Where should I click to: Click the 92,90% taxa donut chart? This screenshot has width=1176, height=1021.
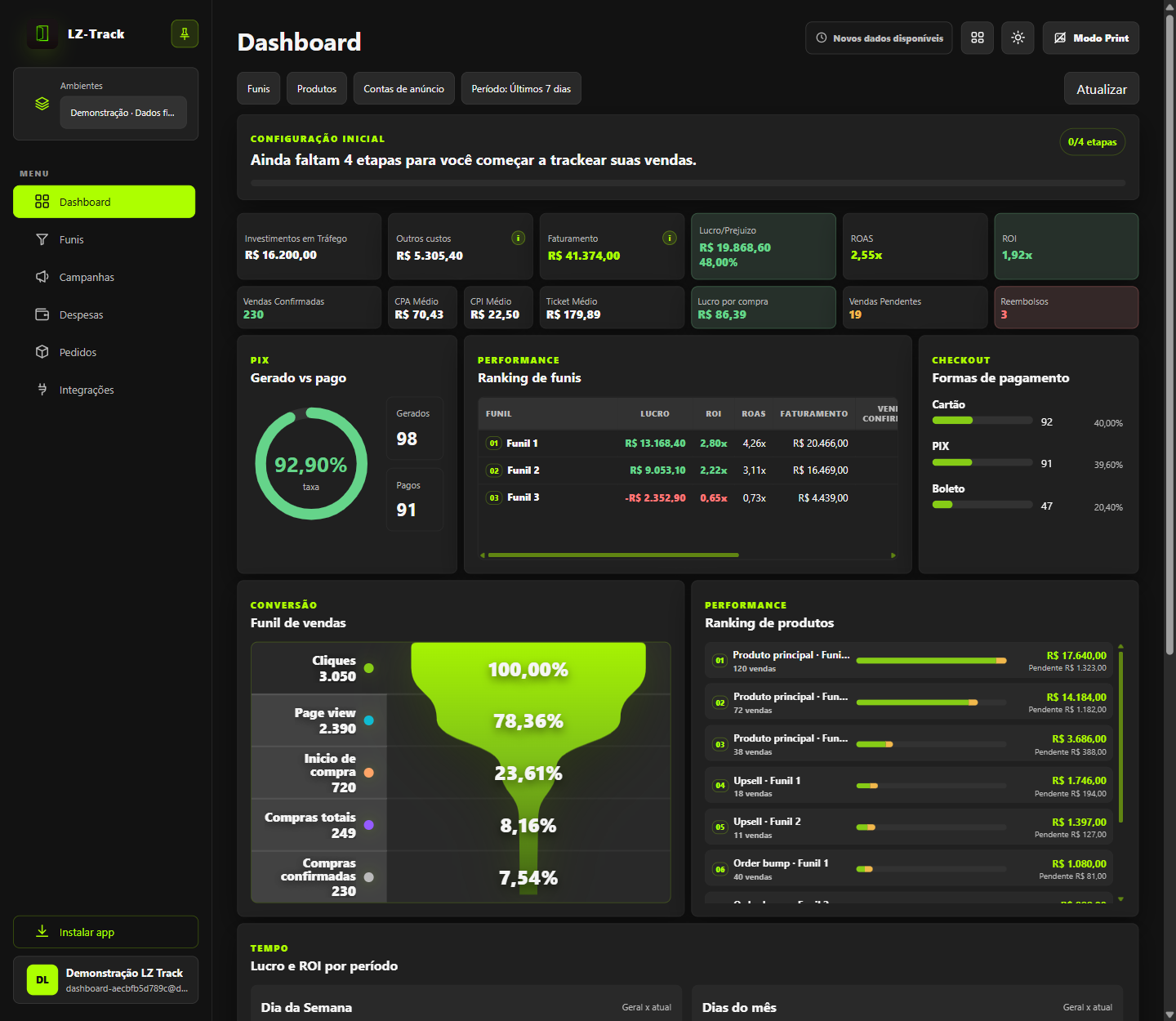pyautogui.click(x=311, y=464)
